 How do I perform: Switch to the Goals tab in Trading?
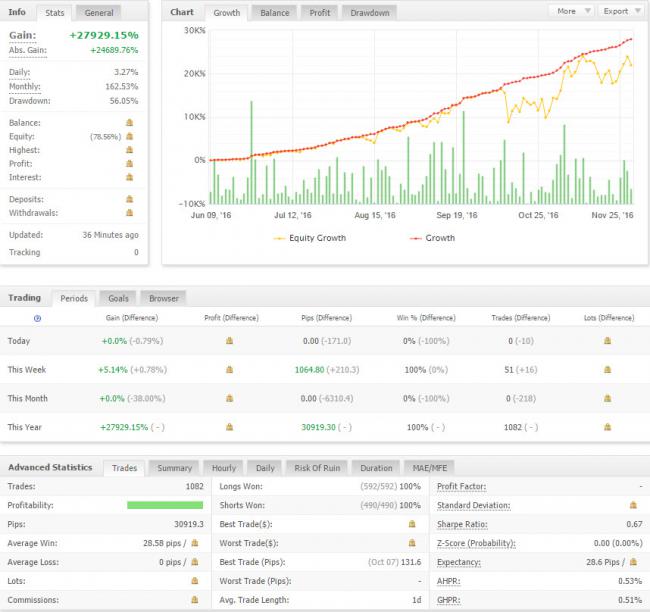click(x=117, y=298)
